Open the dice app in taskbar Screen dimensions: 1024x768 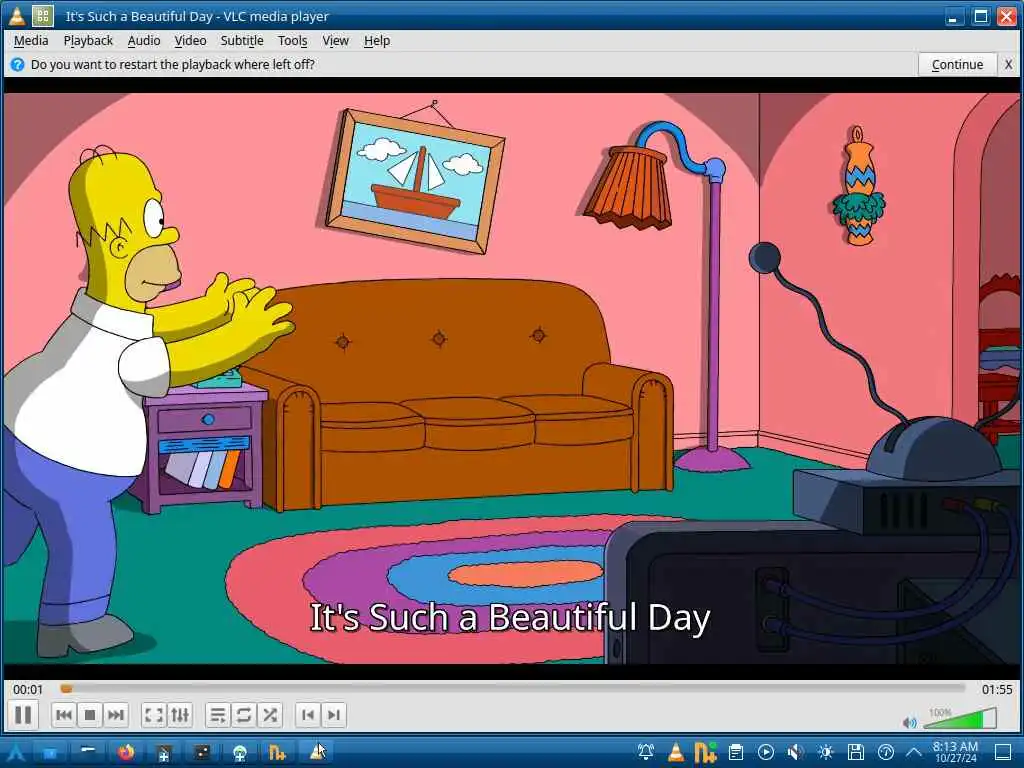[202, 753]
